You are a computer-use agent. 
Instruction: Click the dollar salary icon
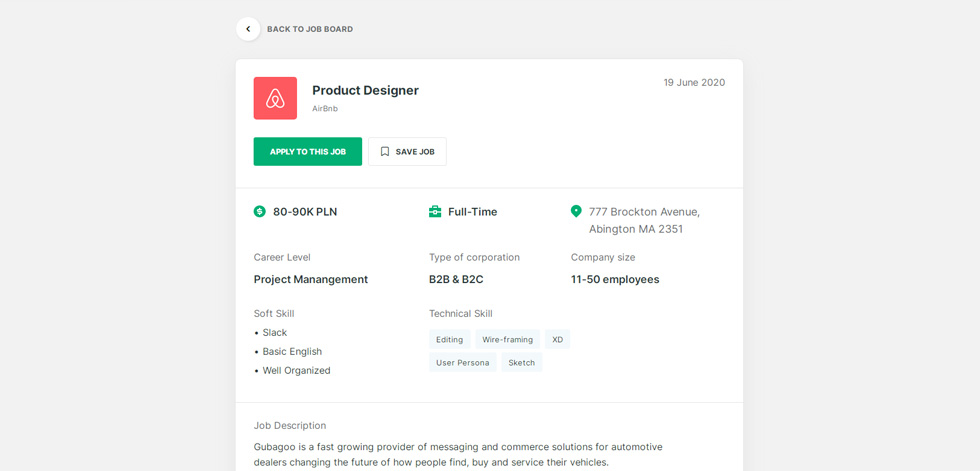259,212
